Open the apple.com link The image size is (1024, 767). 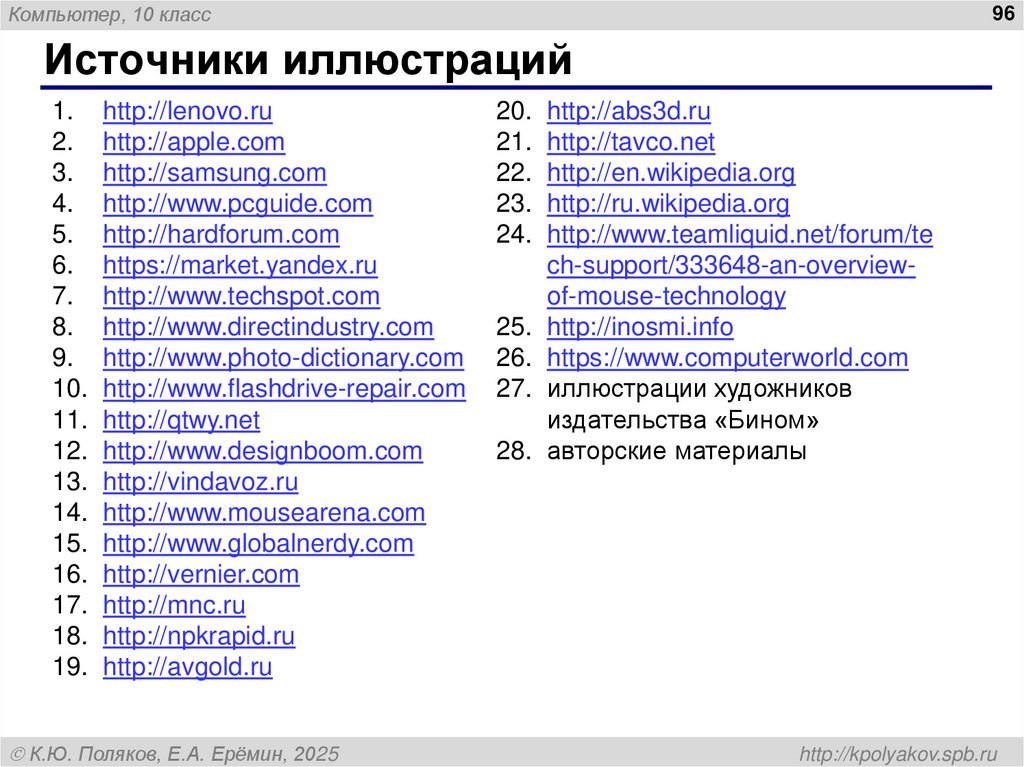pyautogui.click(x=194, y=142)
